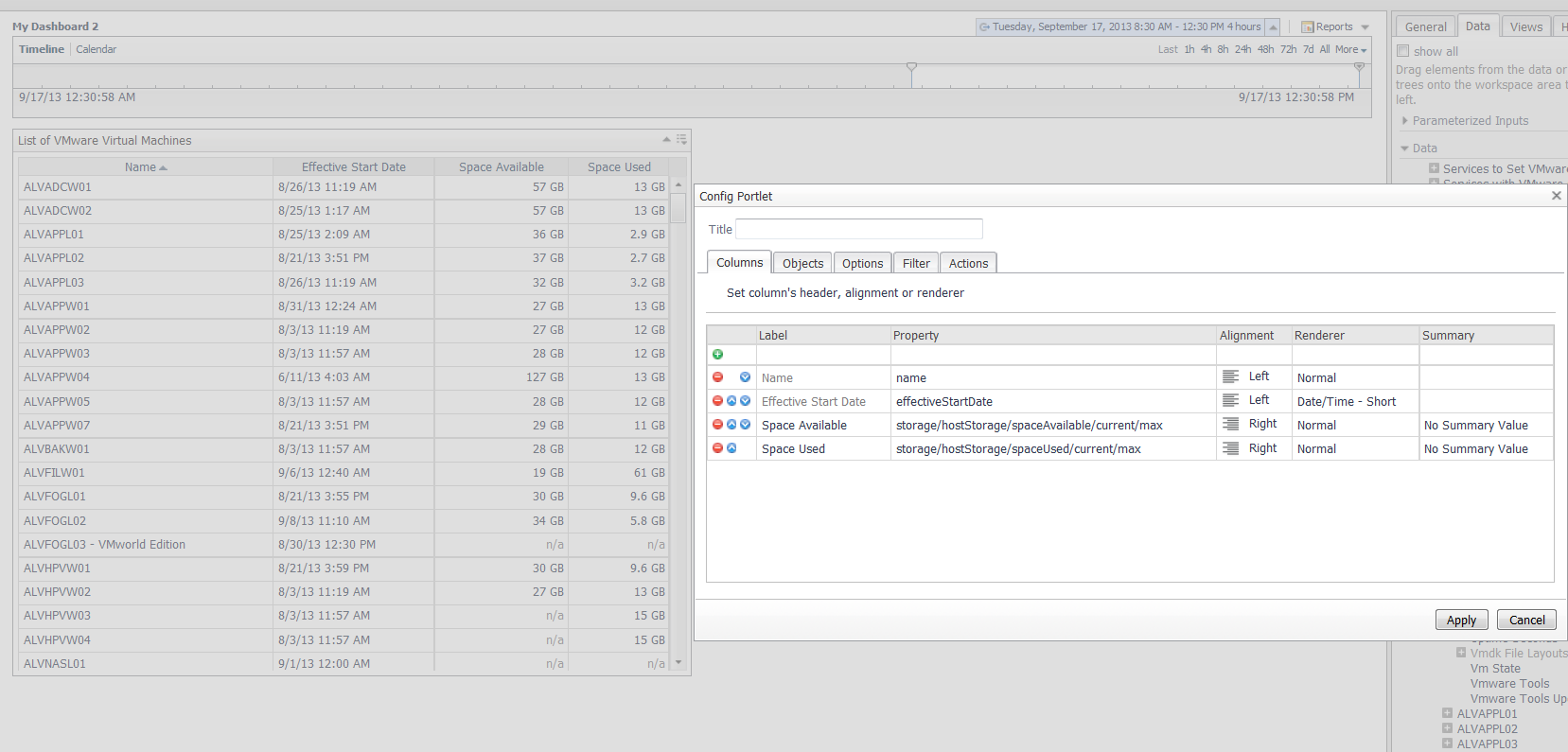1568x752 pixels.
Task: Click the Vm State tree item
Action: (x=1495, y=669)
